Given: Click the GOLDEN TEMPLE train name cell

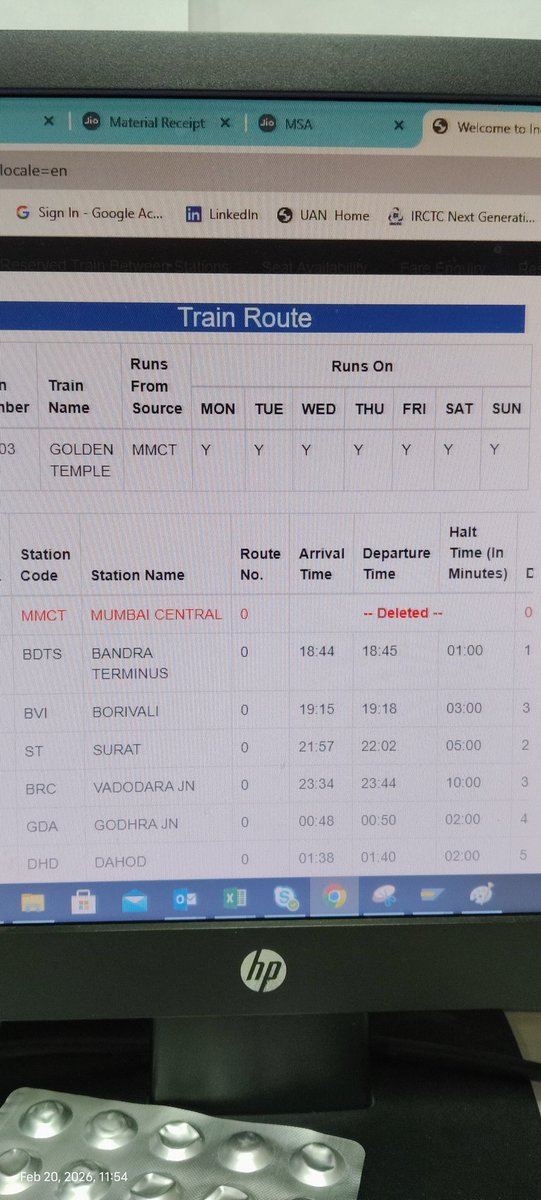Looking at the screenshot, I should click(x=81, y=460).
